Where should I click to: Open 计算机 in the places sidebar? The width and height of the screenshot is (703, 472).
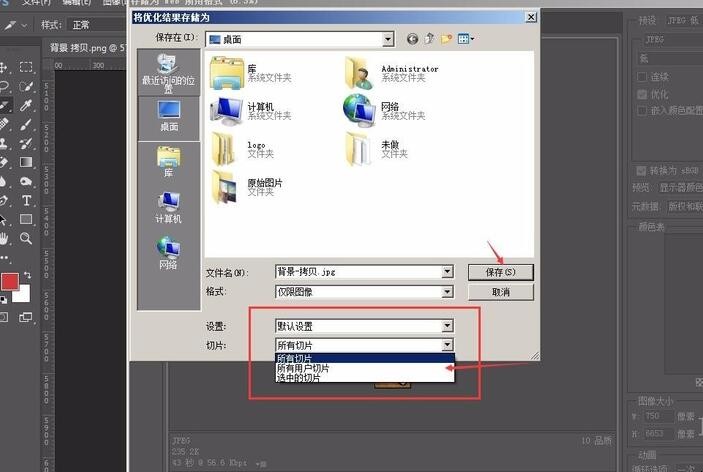(169, 208)
